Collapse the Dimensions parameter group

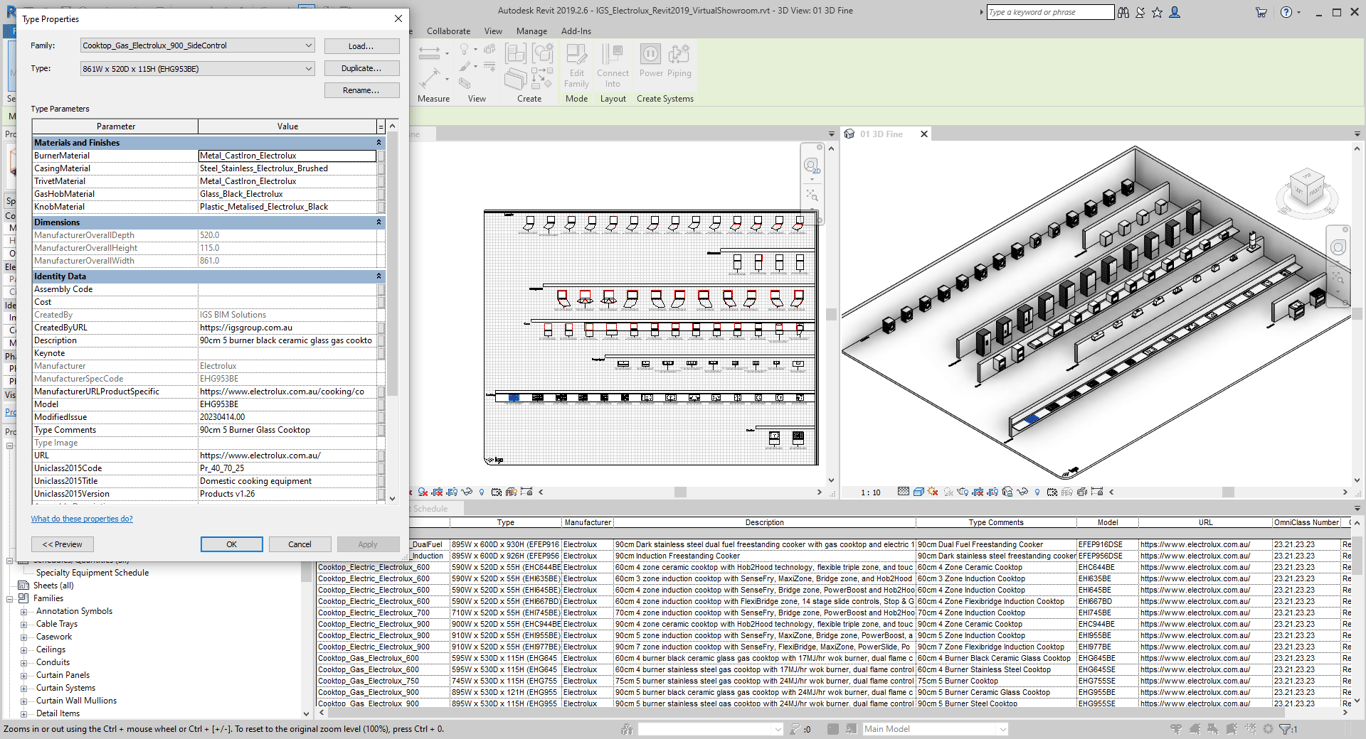tap(379, 222)
